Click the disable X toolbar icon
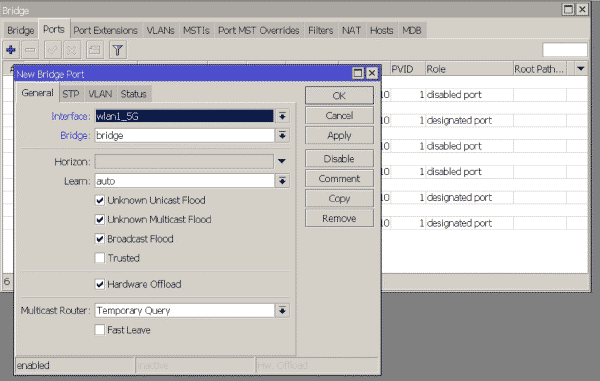The height and width of the screenshot is (381, 600). 72,50
